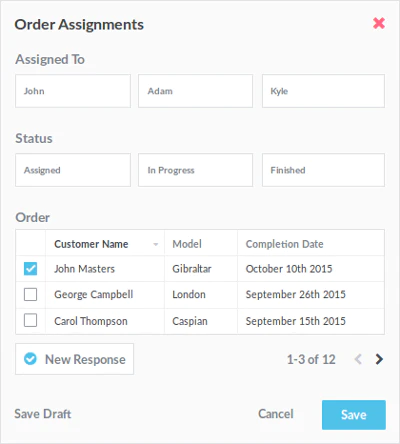Set status to Finished

323,170
